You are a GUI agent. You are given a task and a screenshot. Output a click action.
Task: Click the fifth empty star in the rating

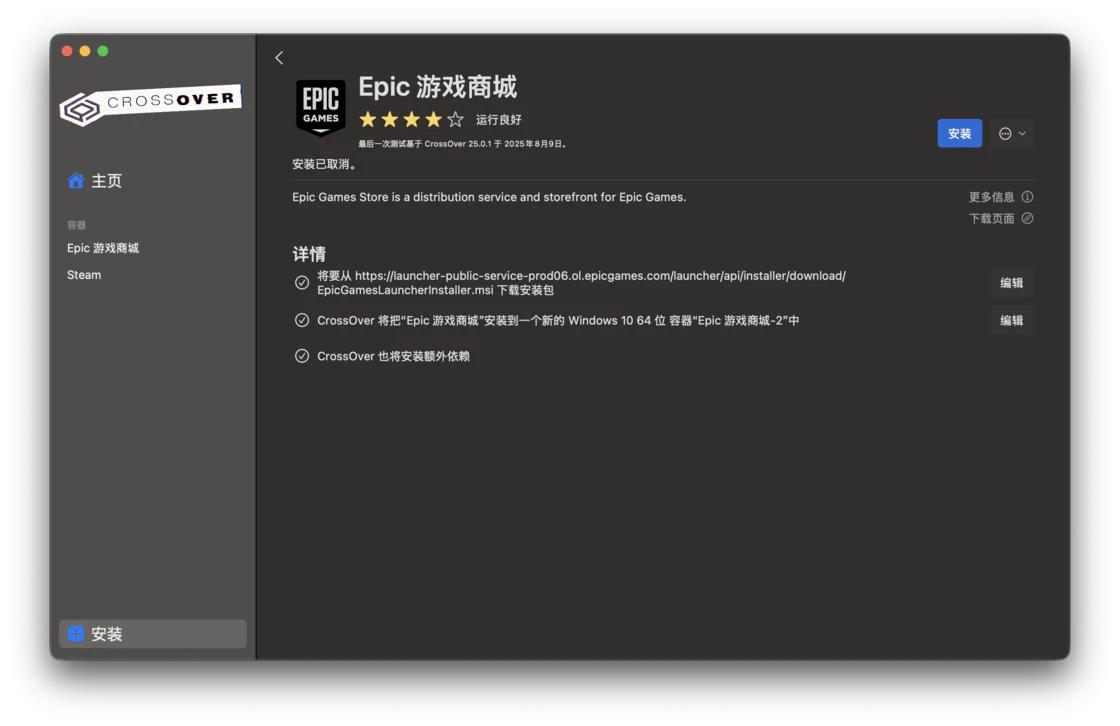point(455,119)
